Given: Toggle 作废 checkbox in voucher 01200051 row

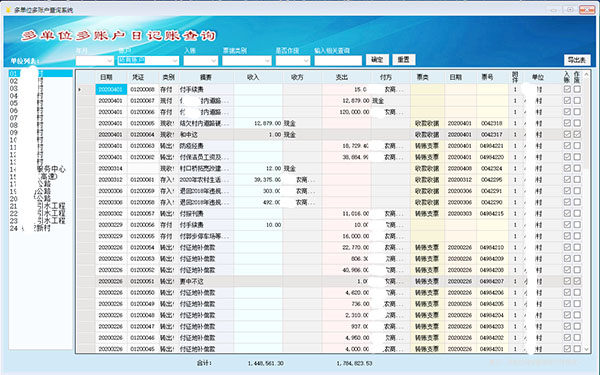Looking at the screenshot, I should [x=577, y=281].
